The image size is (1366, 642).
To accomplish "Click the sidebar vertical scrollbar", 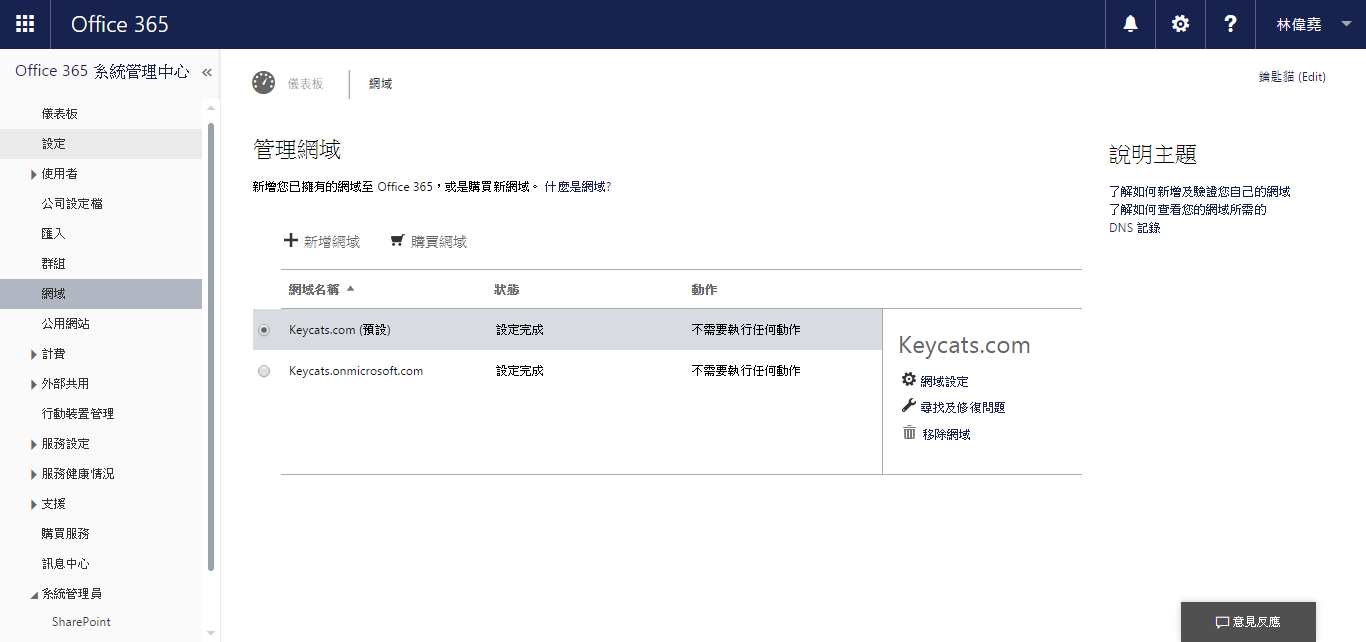I will pos(210,346).
